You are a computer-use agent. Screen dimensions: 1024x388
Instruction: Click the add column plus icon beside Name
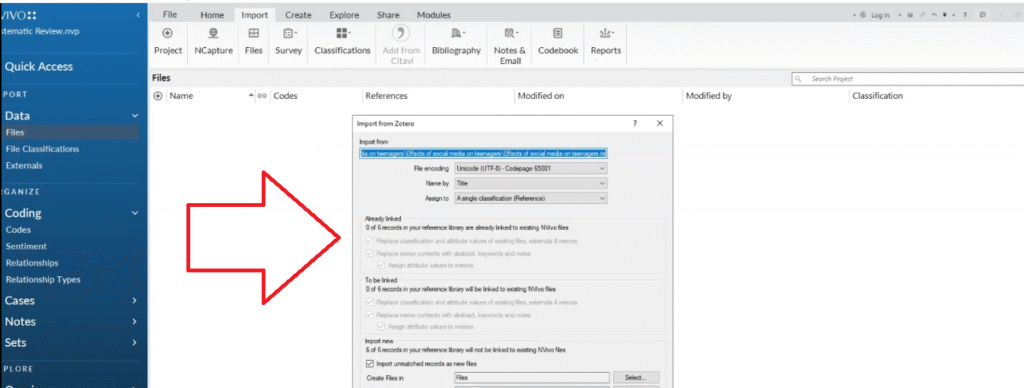pos(157,96)
